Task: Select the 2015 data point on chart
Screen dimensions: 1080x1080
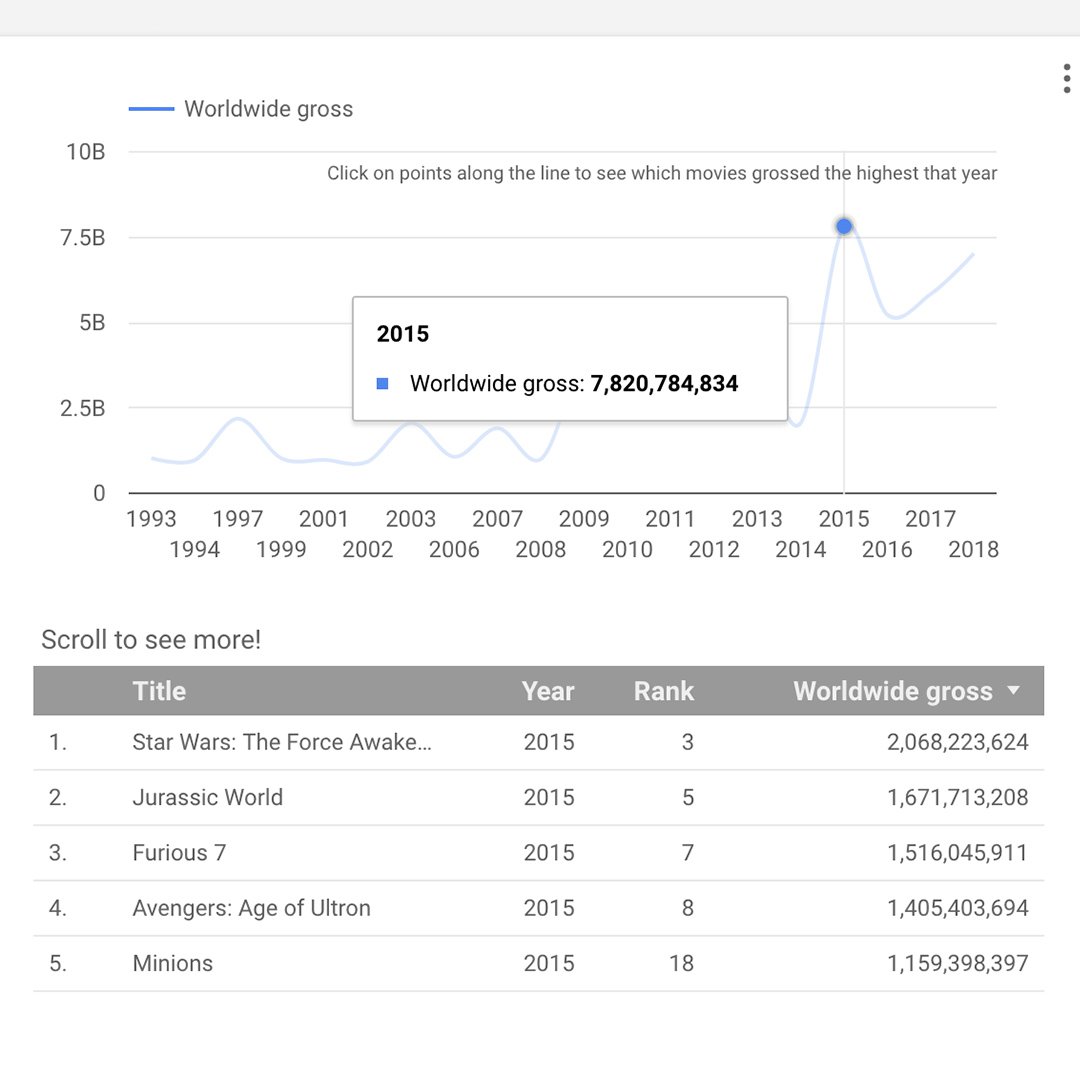Action: pos(844,226)
